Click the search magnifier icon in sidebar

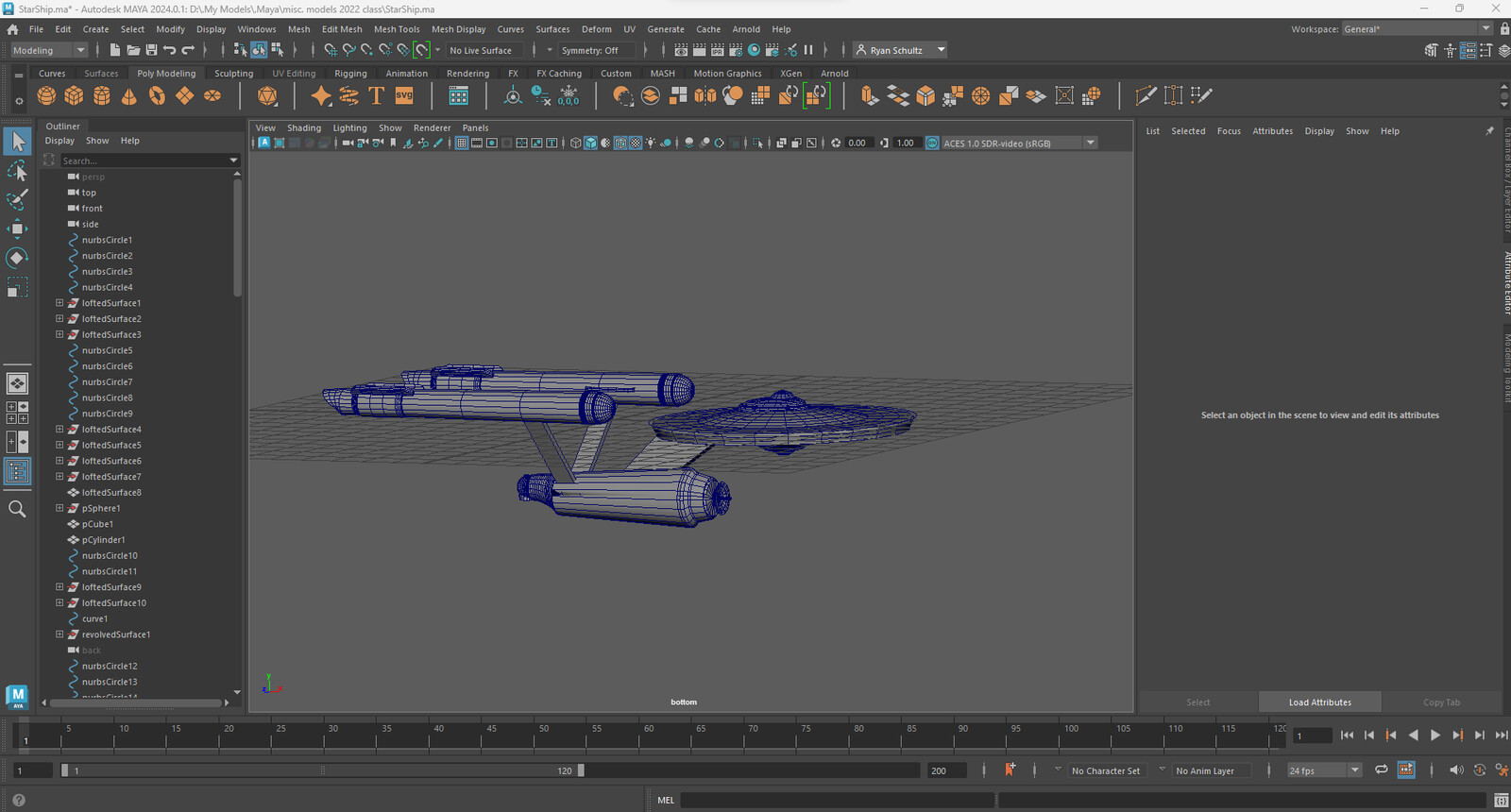17,509
